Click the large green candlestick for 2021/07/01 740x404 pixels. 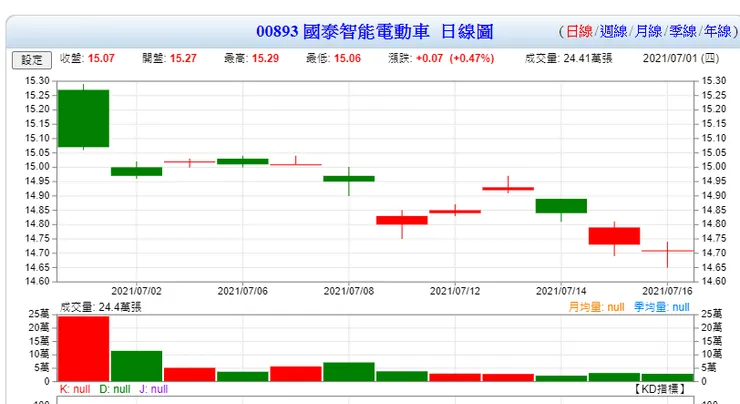[x=84, y=118]
